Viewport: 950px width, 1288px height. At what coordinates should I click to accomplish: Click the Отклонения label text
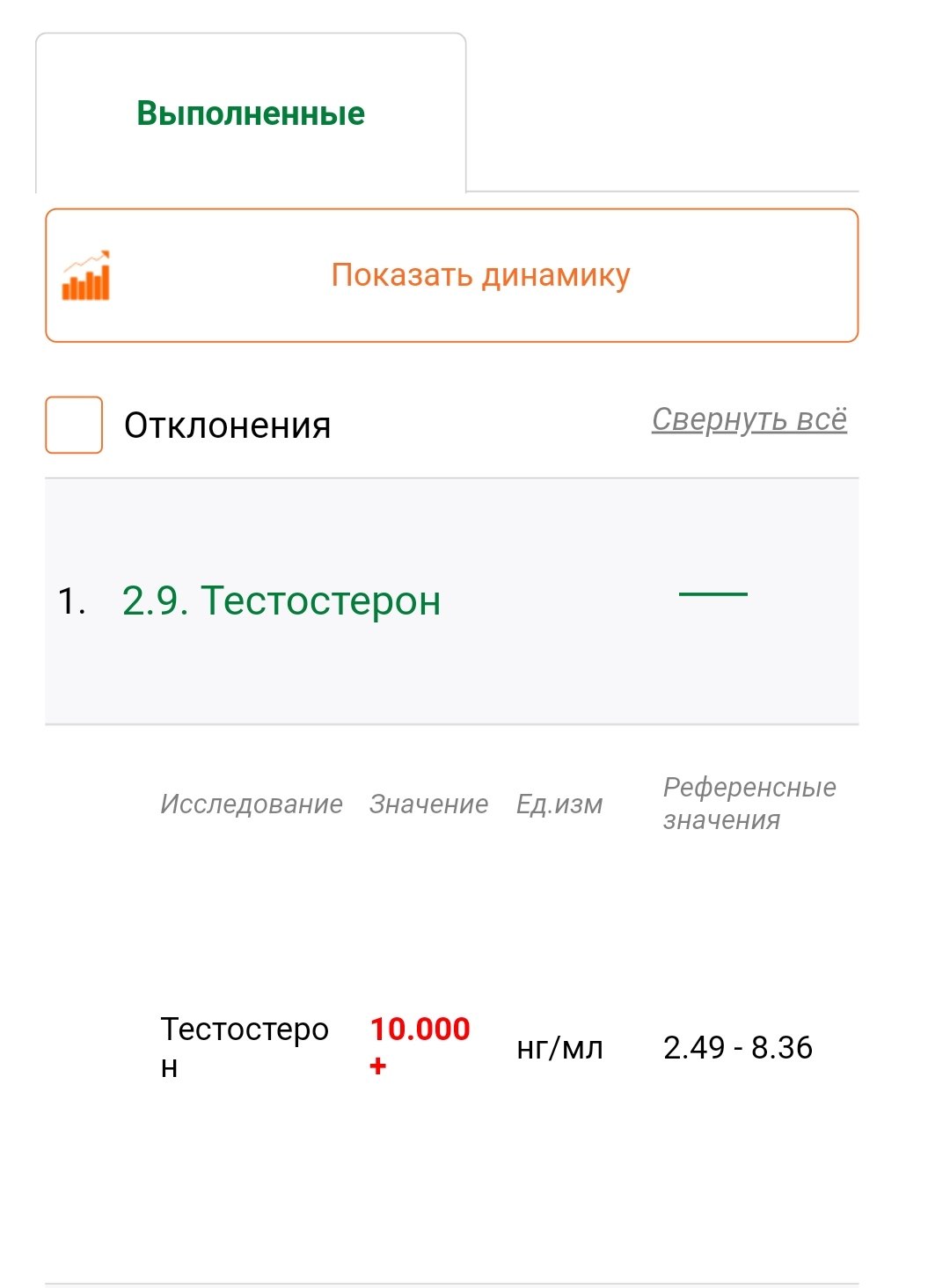coord(227,425)
